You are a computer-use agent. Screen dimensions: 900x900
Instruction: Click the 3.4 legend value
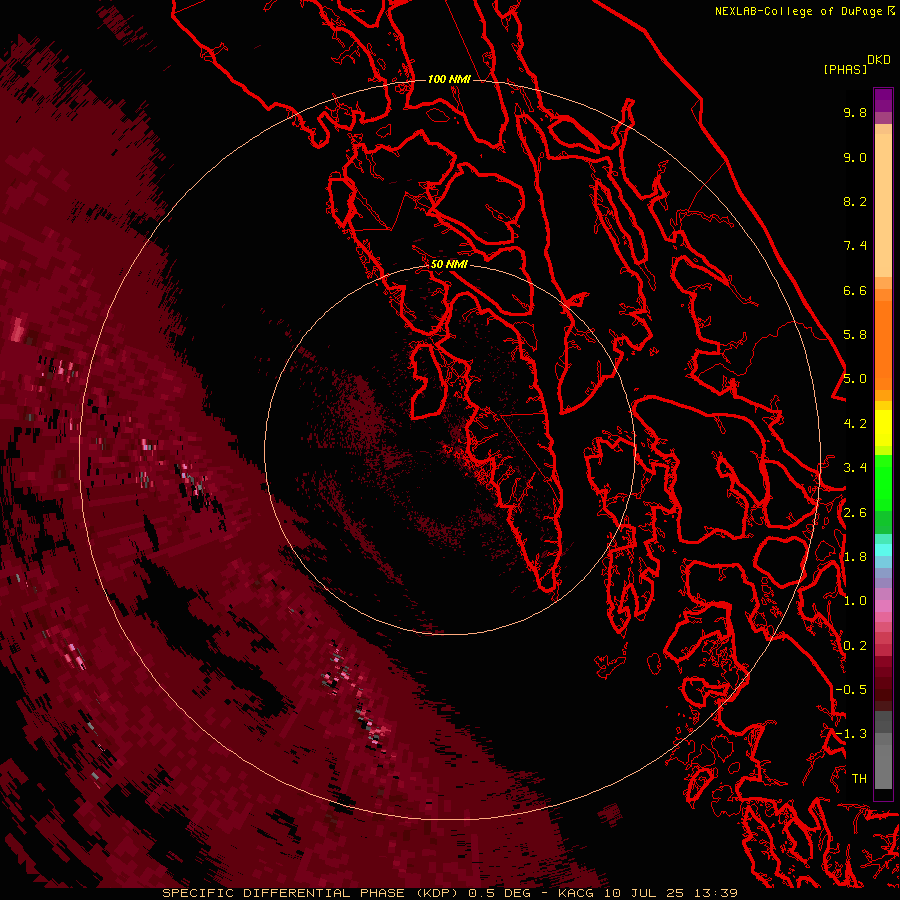[855, 468]
